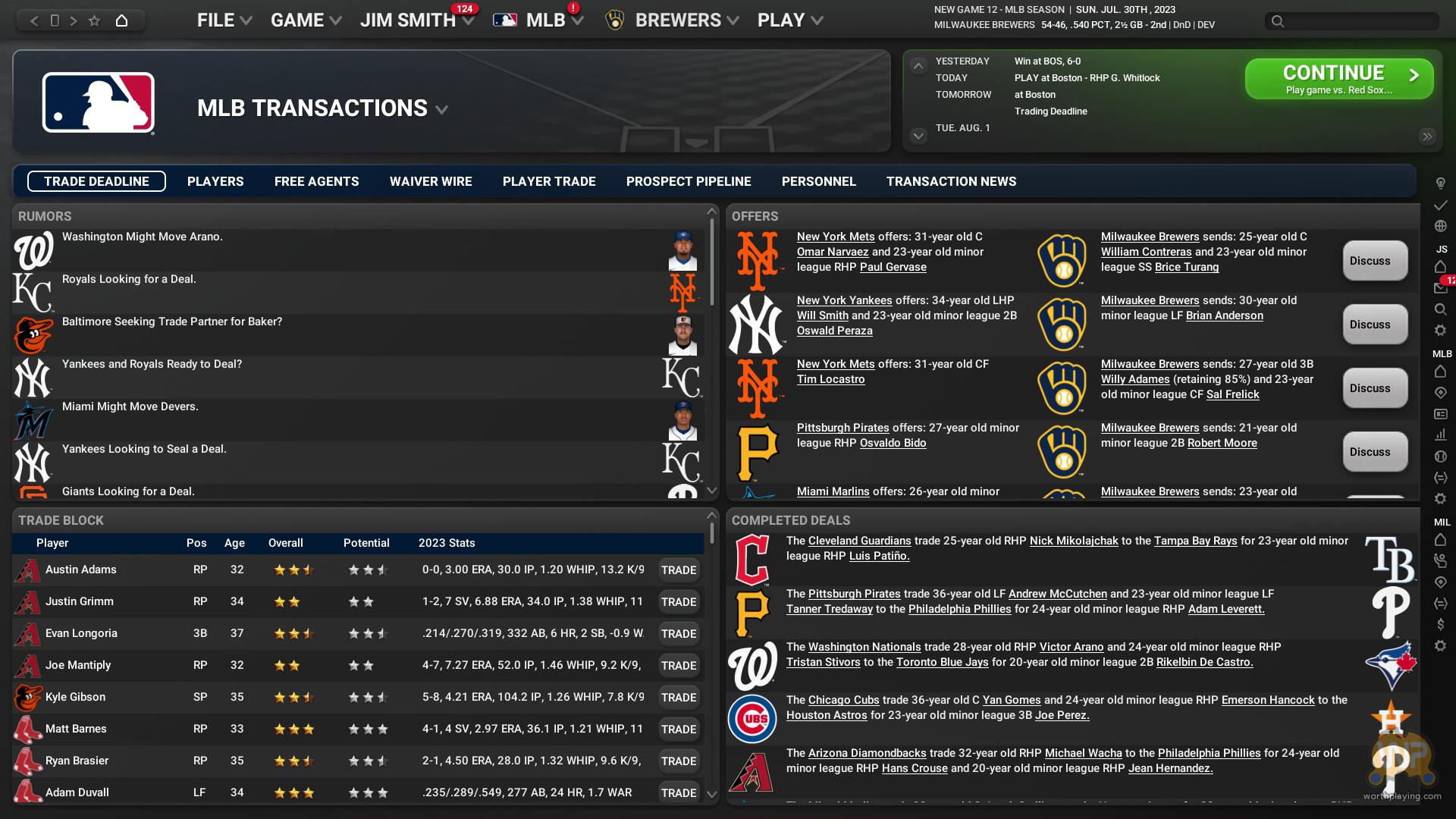Open the mail icon in right sidebar
Image resolution: width=1456 pixels, height=819 pixels.
[x=1440, y=288]
